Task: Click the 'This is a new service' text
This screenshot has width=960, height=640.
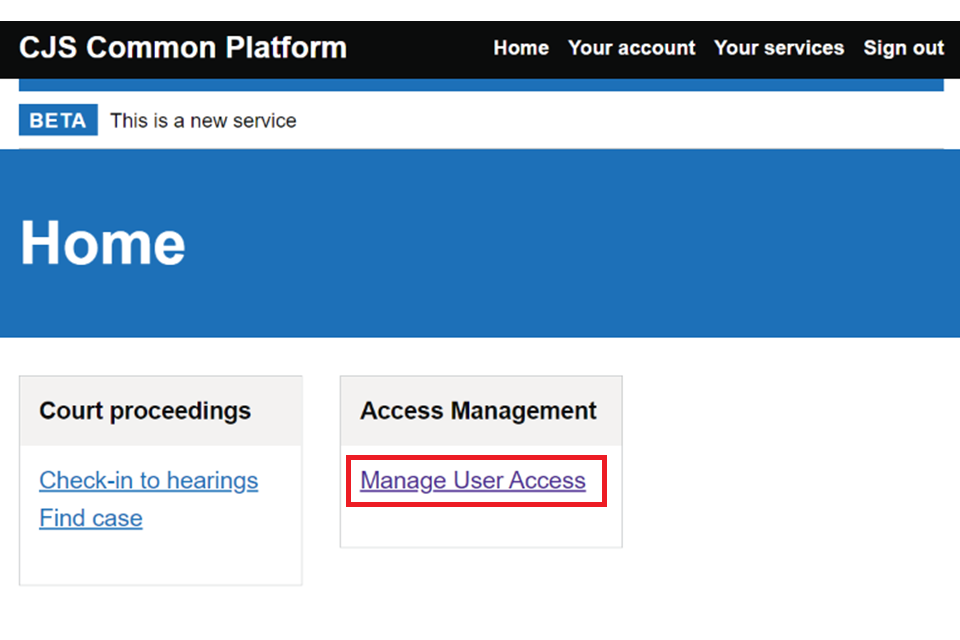Action: (x=203, y=121)
